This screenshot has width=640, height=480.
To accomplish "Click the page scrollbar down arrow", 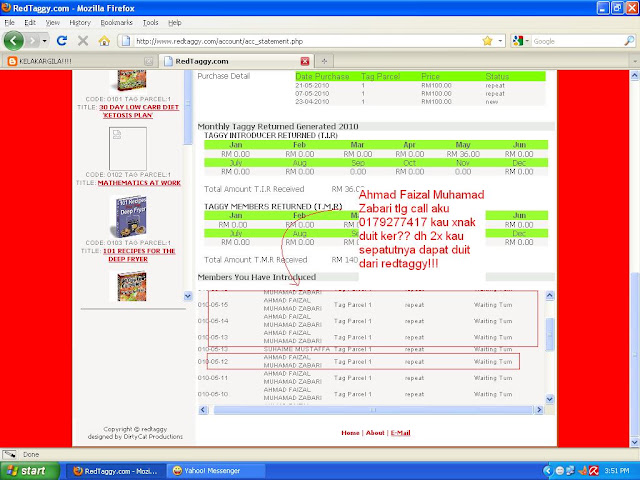I will [634, 442].
